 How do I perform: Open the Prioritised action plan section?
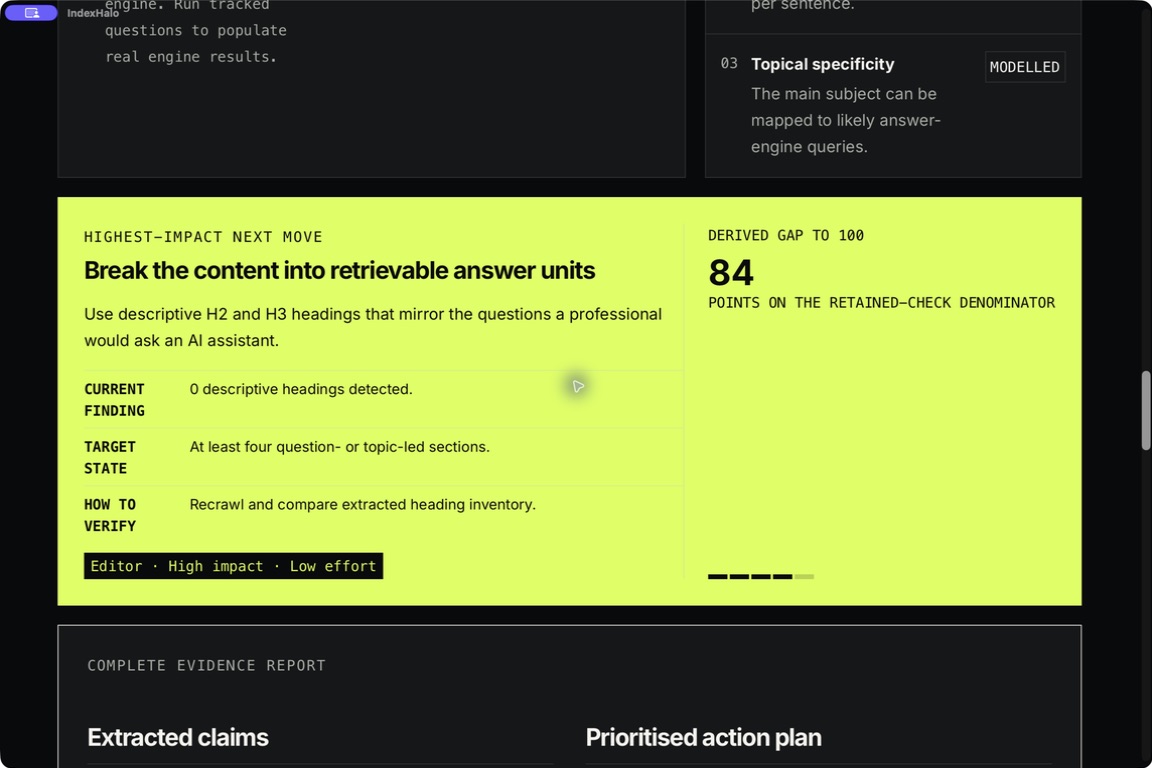[703, 737]
